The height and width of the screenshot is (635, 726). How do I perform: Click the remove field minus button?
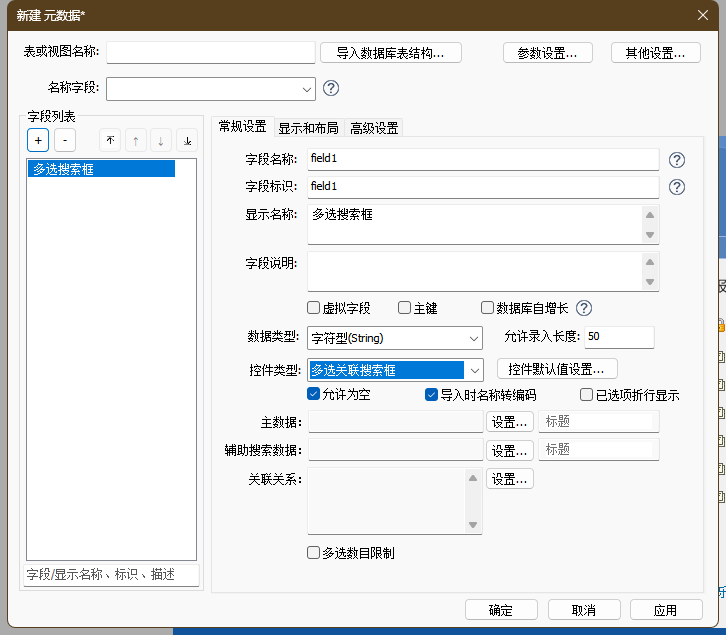64,141
